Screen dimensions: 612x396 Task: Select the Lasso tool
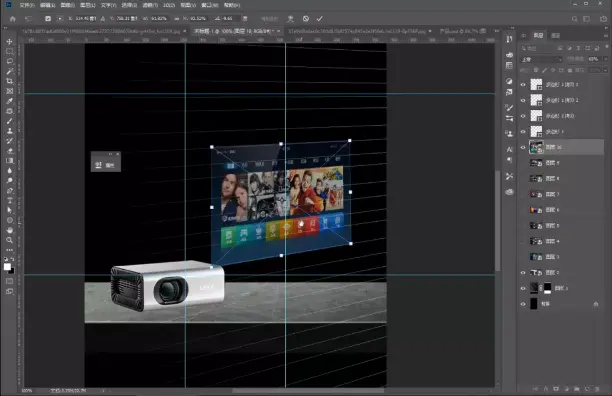point(9,61)
